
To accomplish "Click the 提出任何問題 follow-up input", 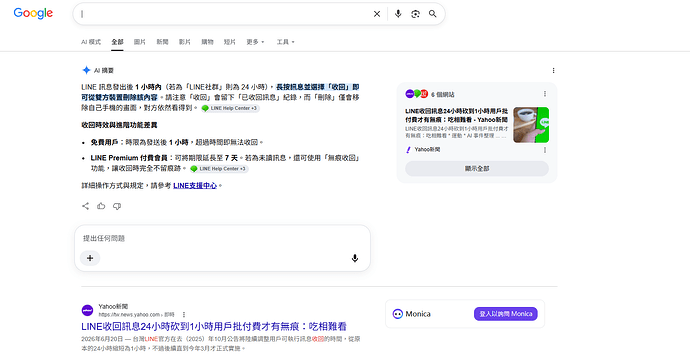I will [222, 238].
